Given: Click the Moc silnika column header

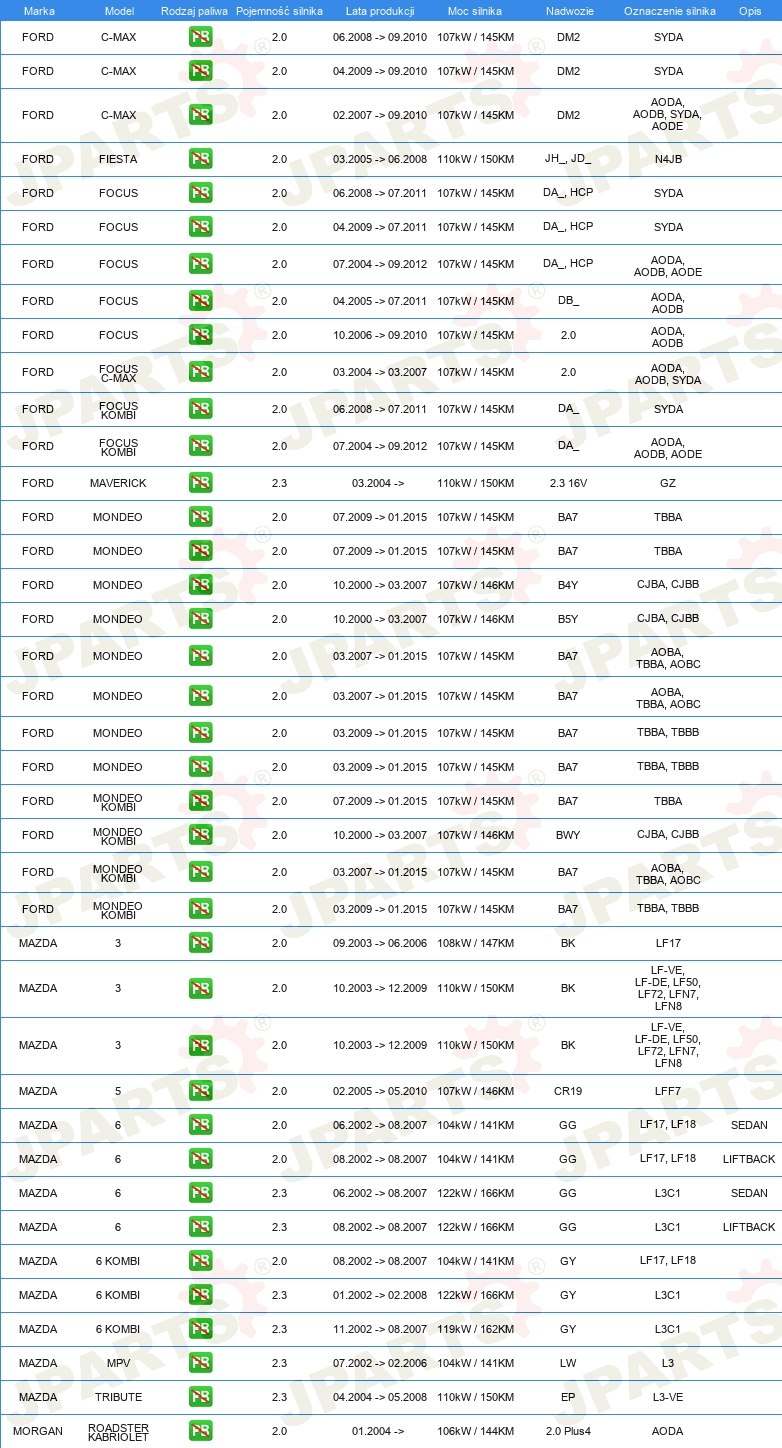Looking at the screenshot, I should (x=475, y=11).
